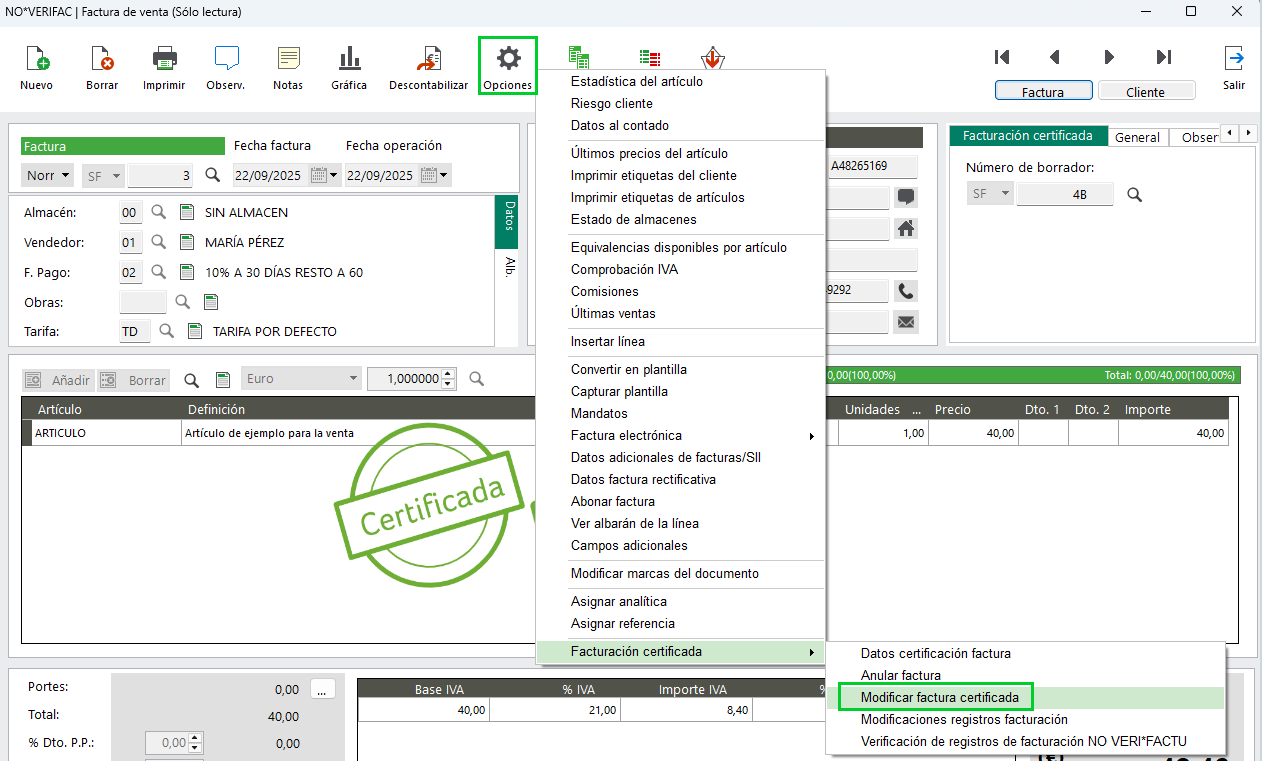Click Añadir line button

pos(58,380)
